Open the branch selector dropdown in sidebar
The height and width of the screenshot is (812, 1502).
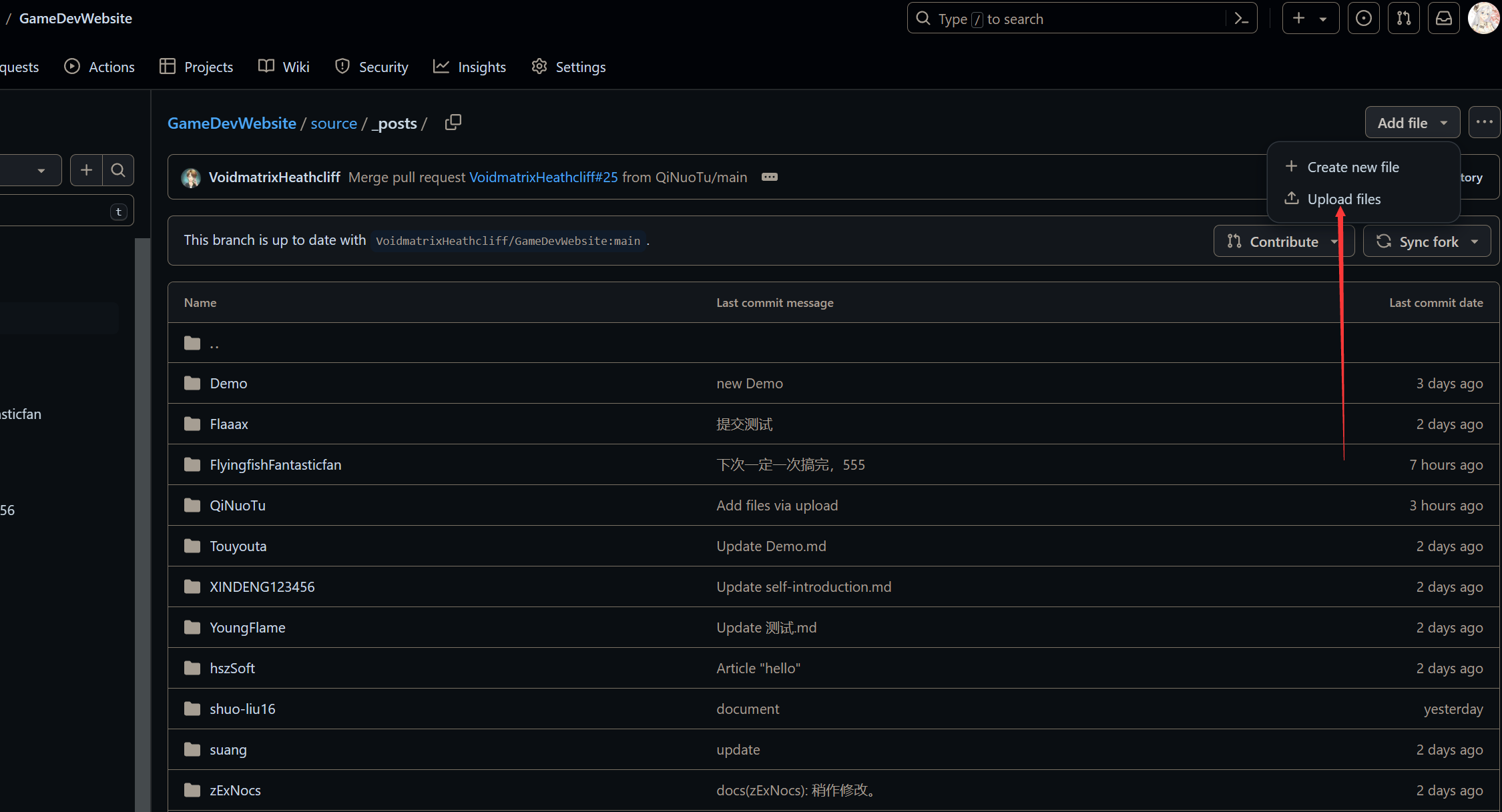(x=30, y=171)
